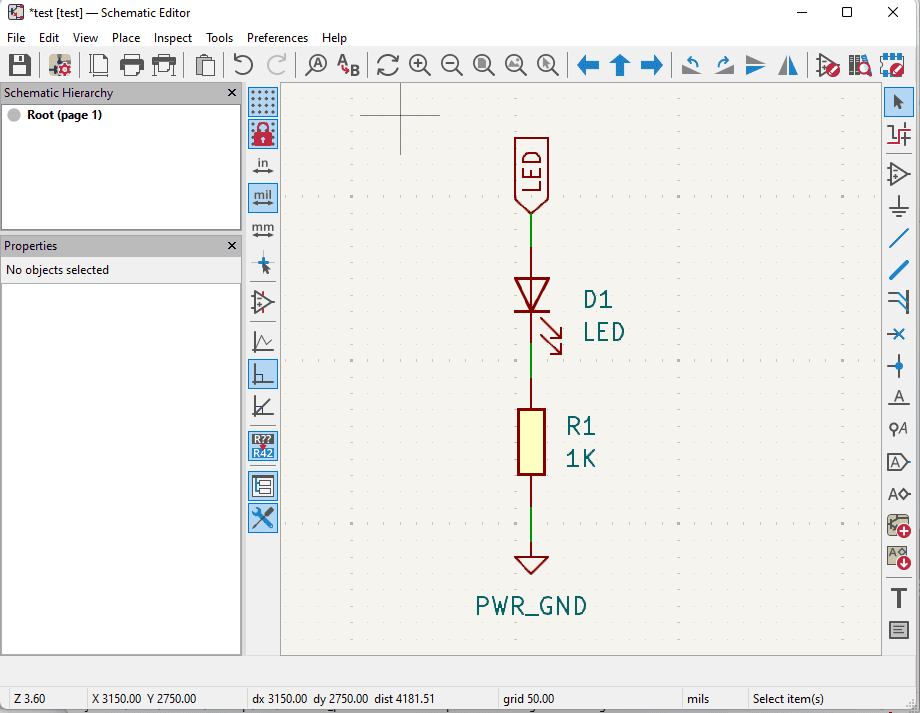Toggle automatic annotation R42 icon
This screenshot has height=713, width=920.
[x=263, y=446]
